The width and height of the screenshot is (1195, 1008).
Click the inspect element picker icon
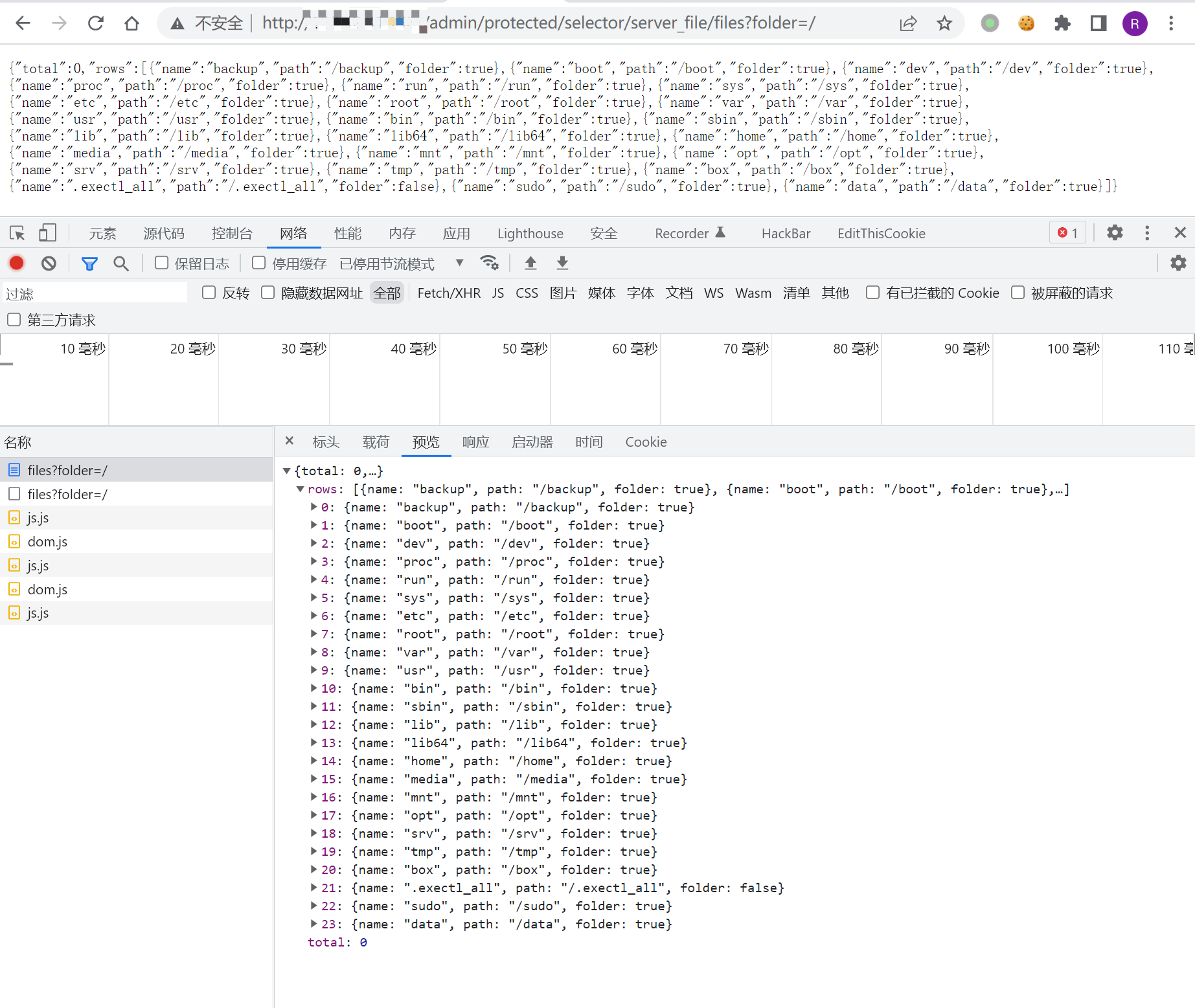click(17, 233)
